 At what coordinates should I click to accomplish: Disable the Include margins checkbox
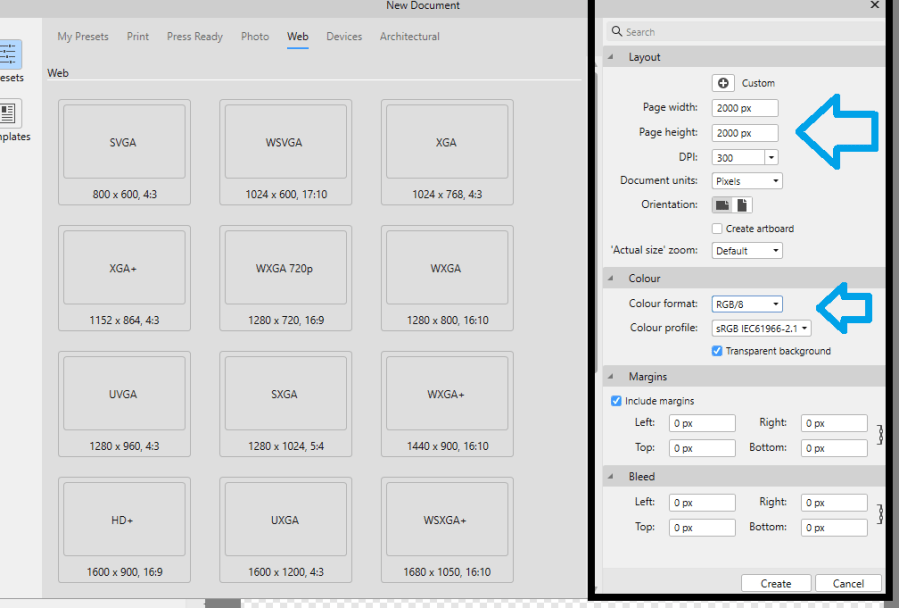616,401
